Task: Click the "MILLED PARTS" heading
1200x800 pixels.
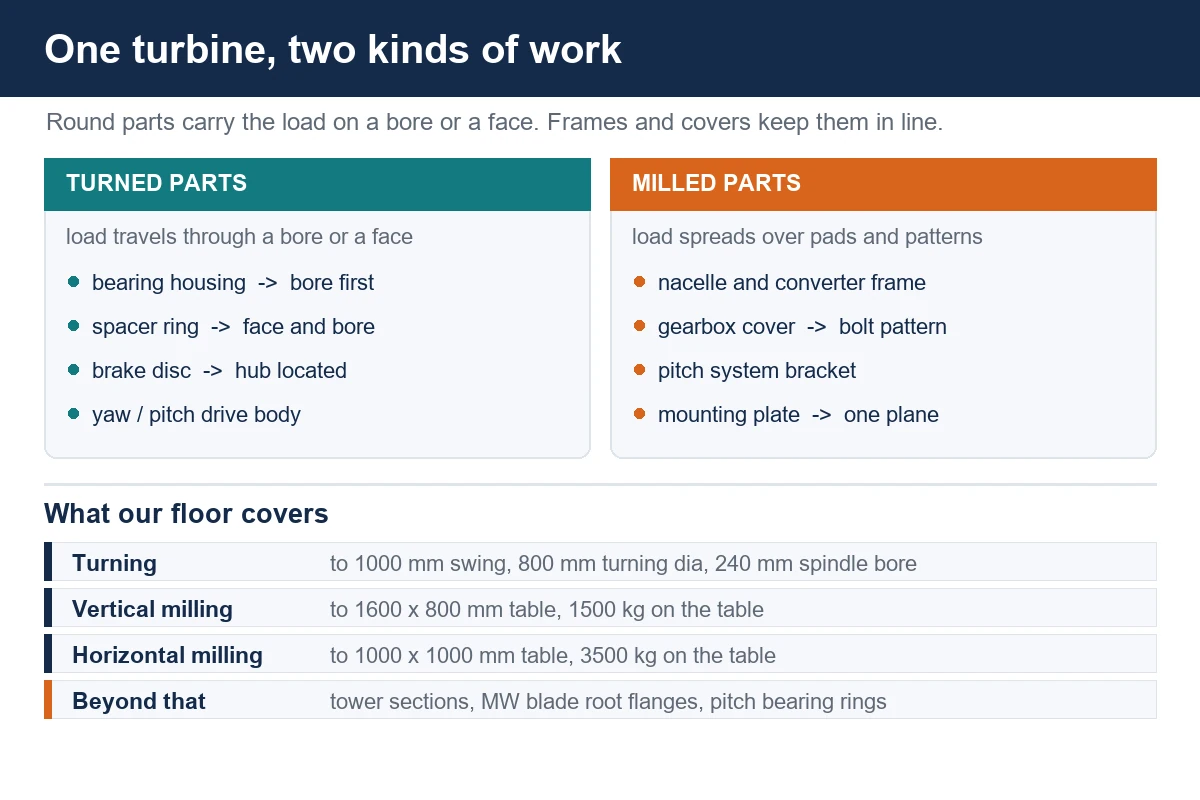Action: 716,183
